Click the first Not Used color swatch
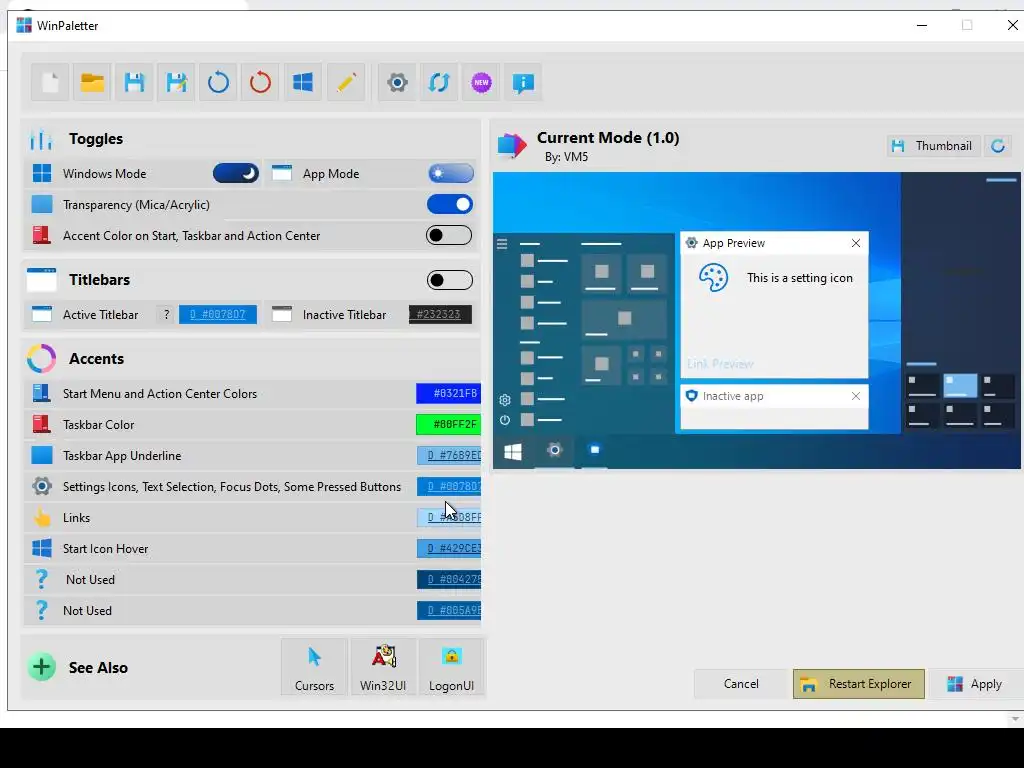 pos(449,579)
